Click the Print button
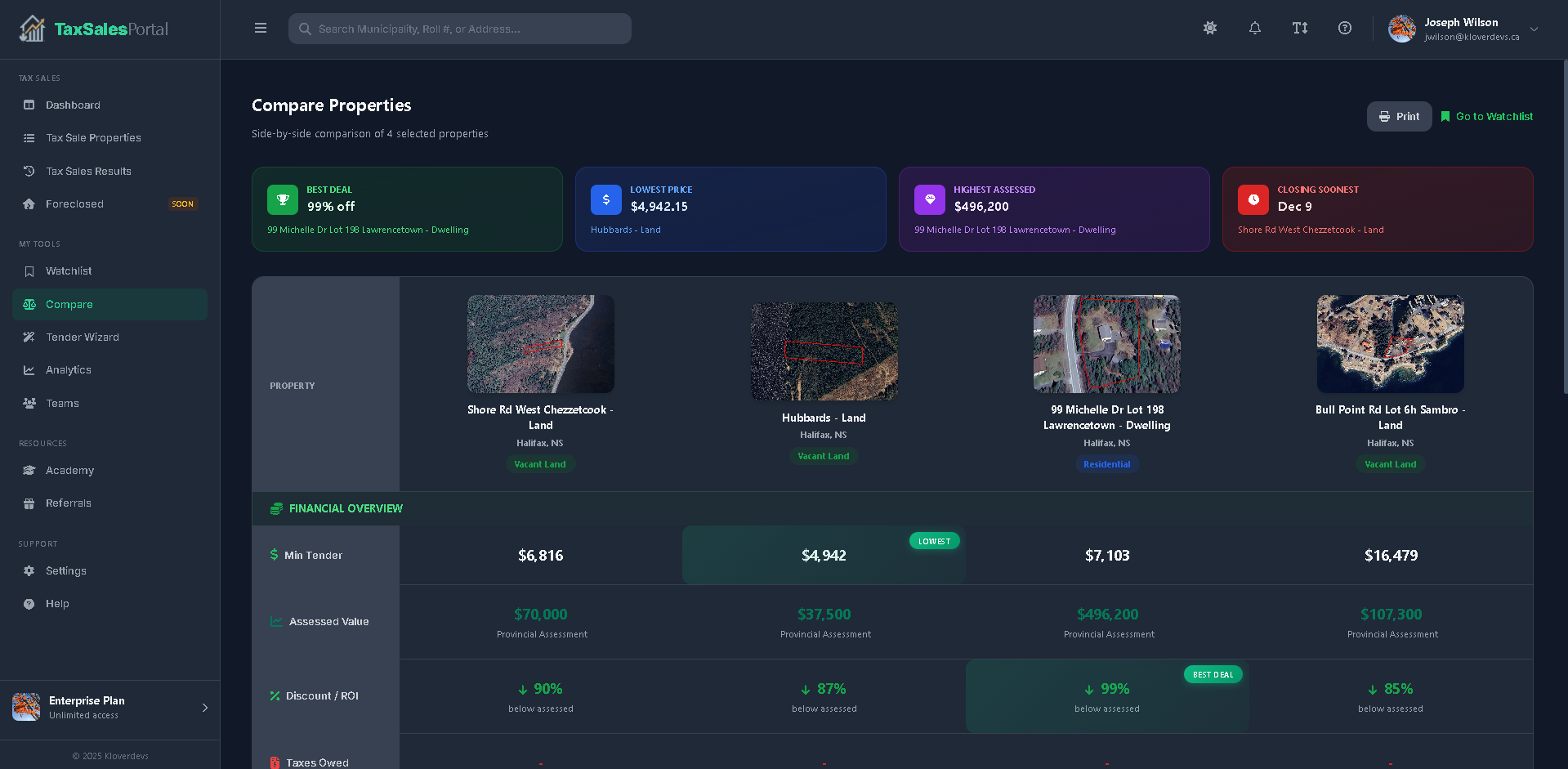Screen dimensions: 1568x769 click(x=1399, y=116)
